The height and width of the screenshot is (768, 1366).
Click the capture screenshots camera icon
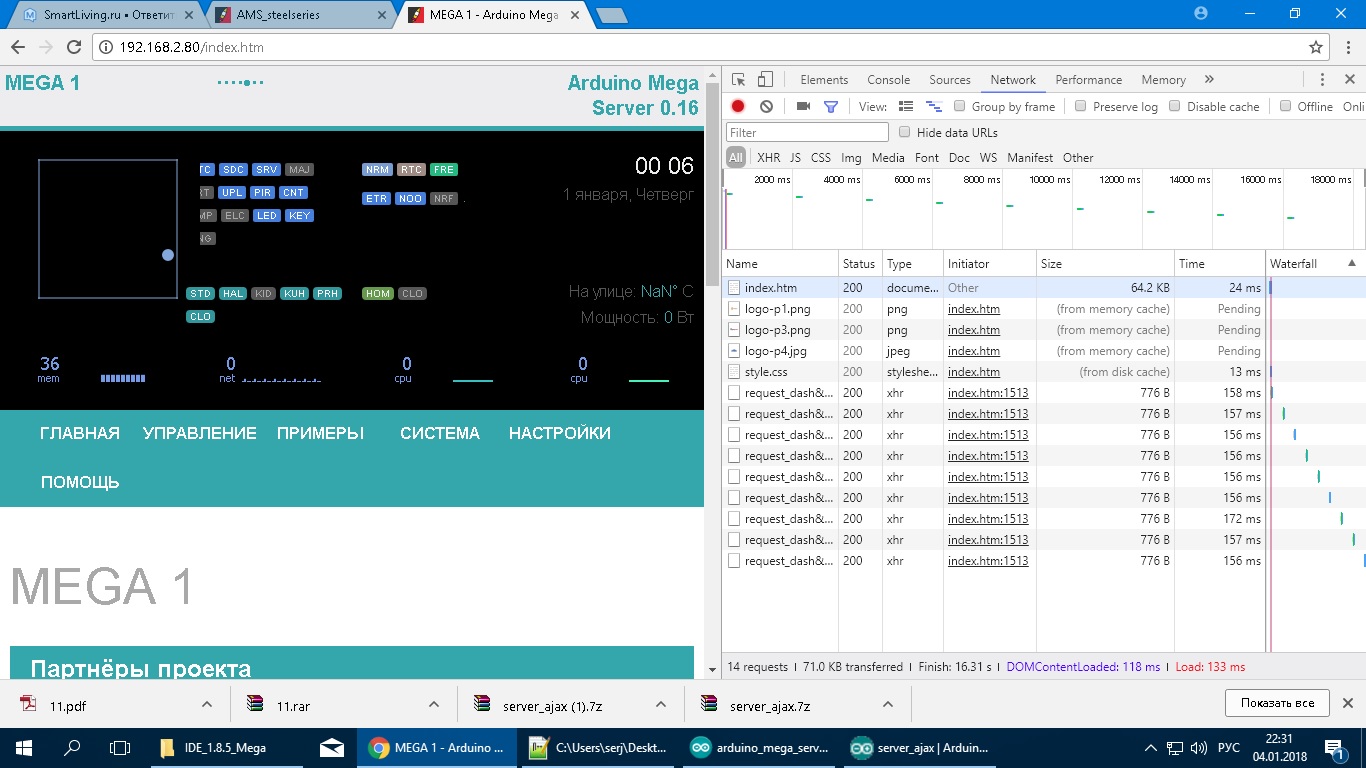[x=803, y=106]
